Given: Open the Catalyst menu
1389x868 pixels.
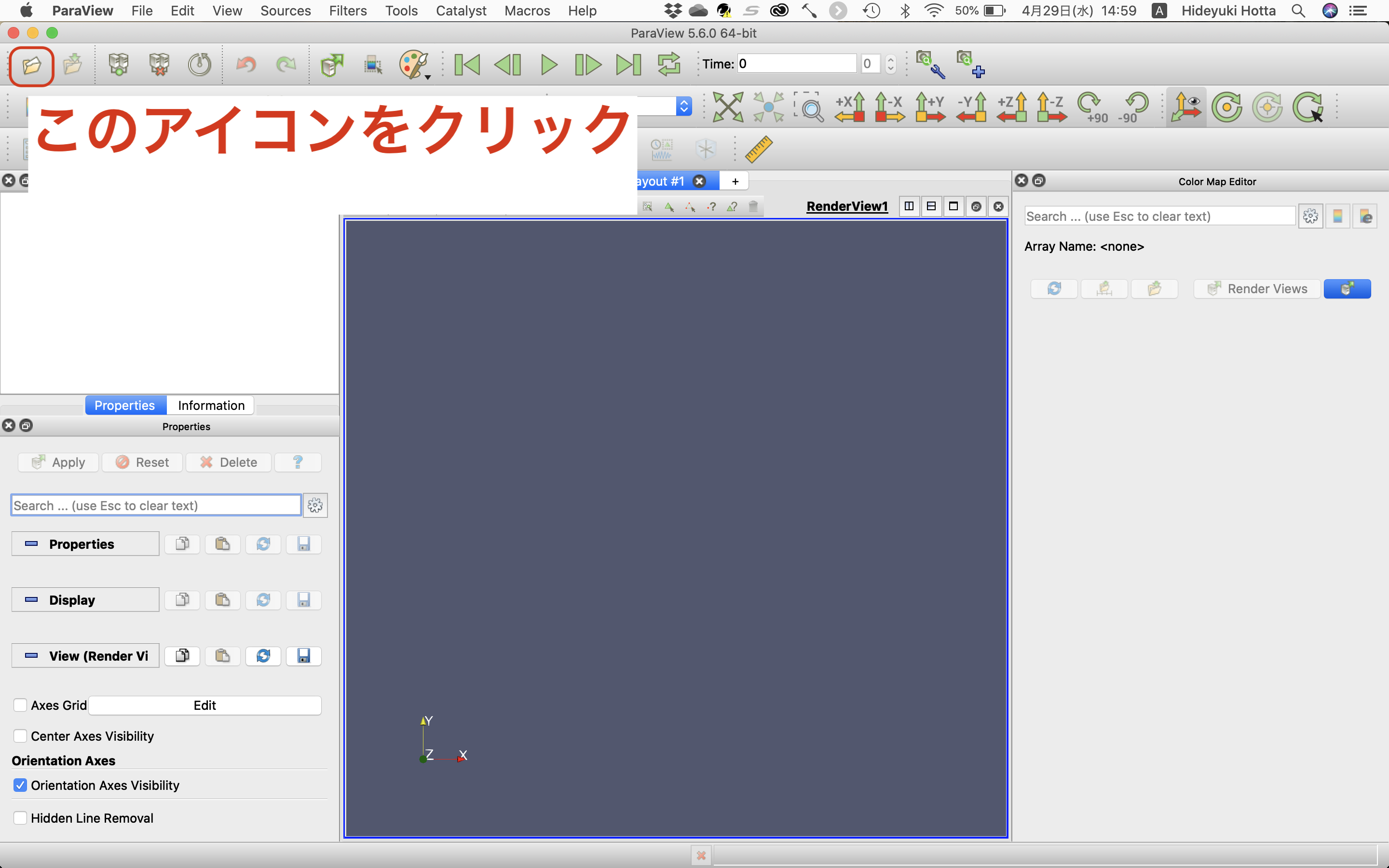Looking at the screenshot, I should click(x=461, y=10).
